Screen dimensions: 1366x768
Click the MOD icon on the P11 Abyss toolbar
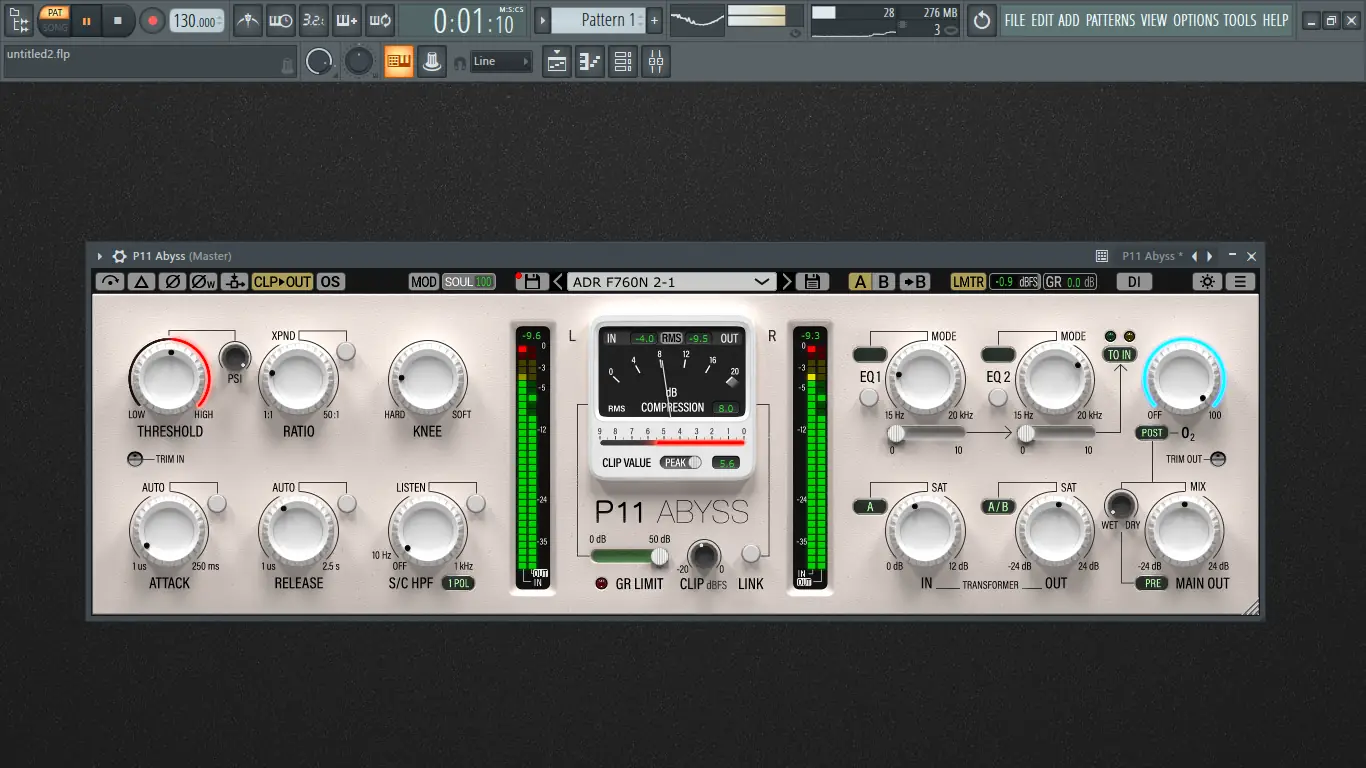point(421,281)
